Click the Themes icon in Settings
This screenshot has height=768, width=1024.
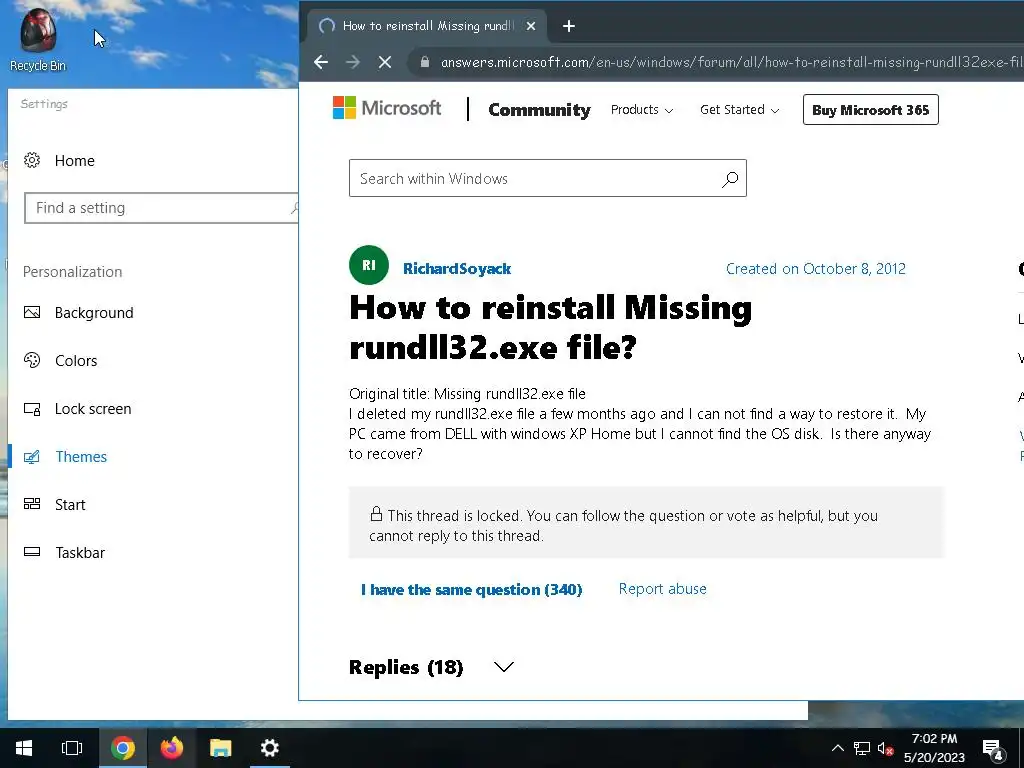pos(32,456)
